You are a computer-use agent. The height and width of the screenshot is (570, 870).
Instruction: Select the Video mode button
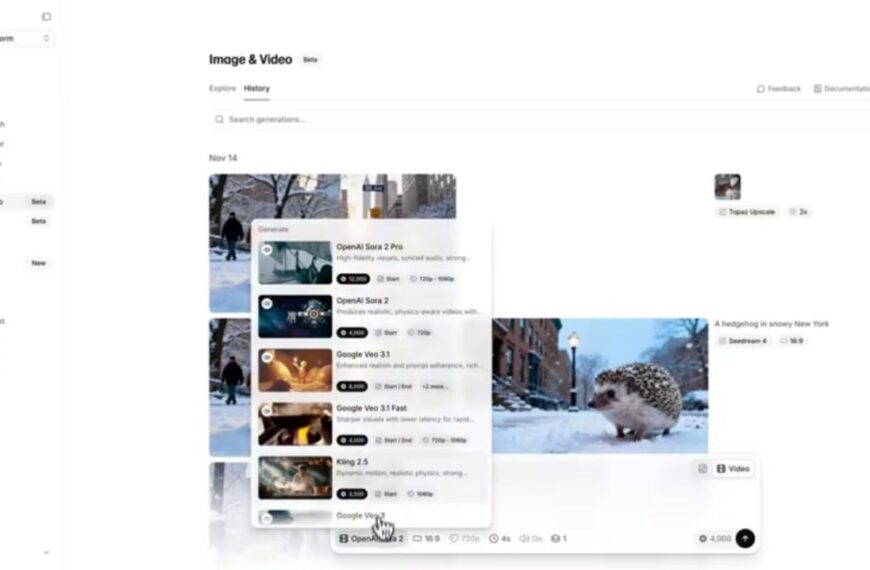[x=733, y=468]
